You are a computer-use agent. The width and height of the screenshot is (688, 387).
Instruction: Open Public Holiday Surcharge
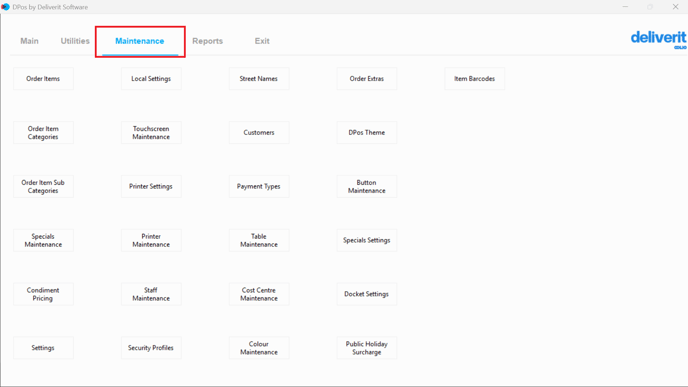pos(367,348)
